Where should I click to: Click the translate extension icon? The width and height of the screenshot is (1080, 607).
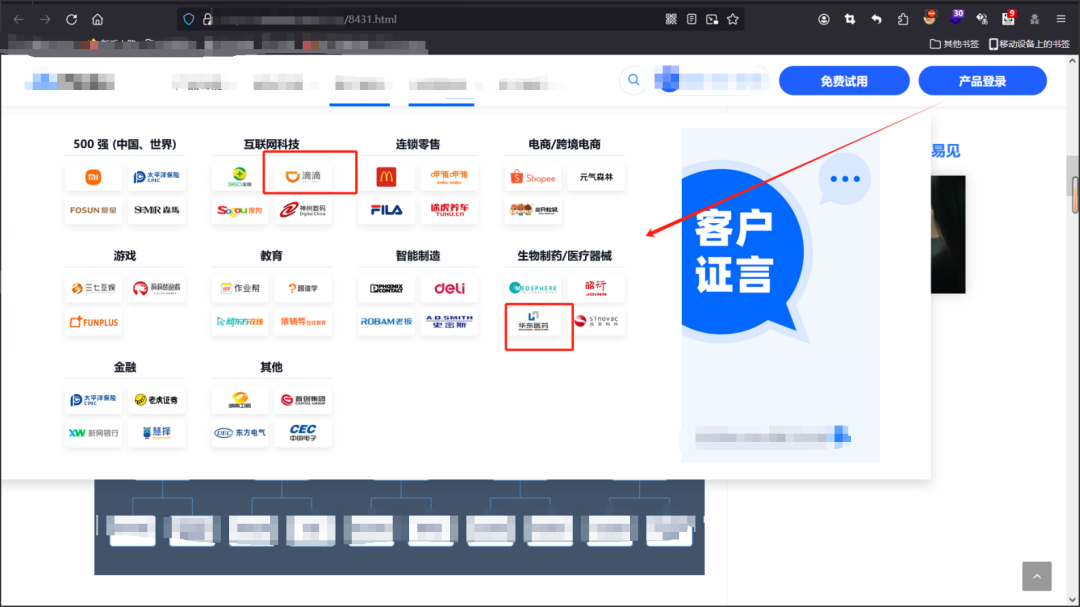coord(982,19)
